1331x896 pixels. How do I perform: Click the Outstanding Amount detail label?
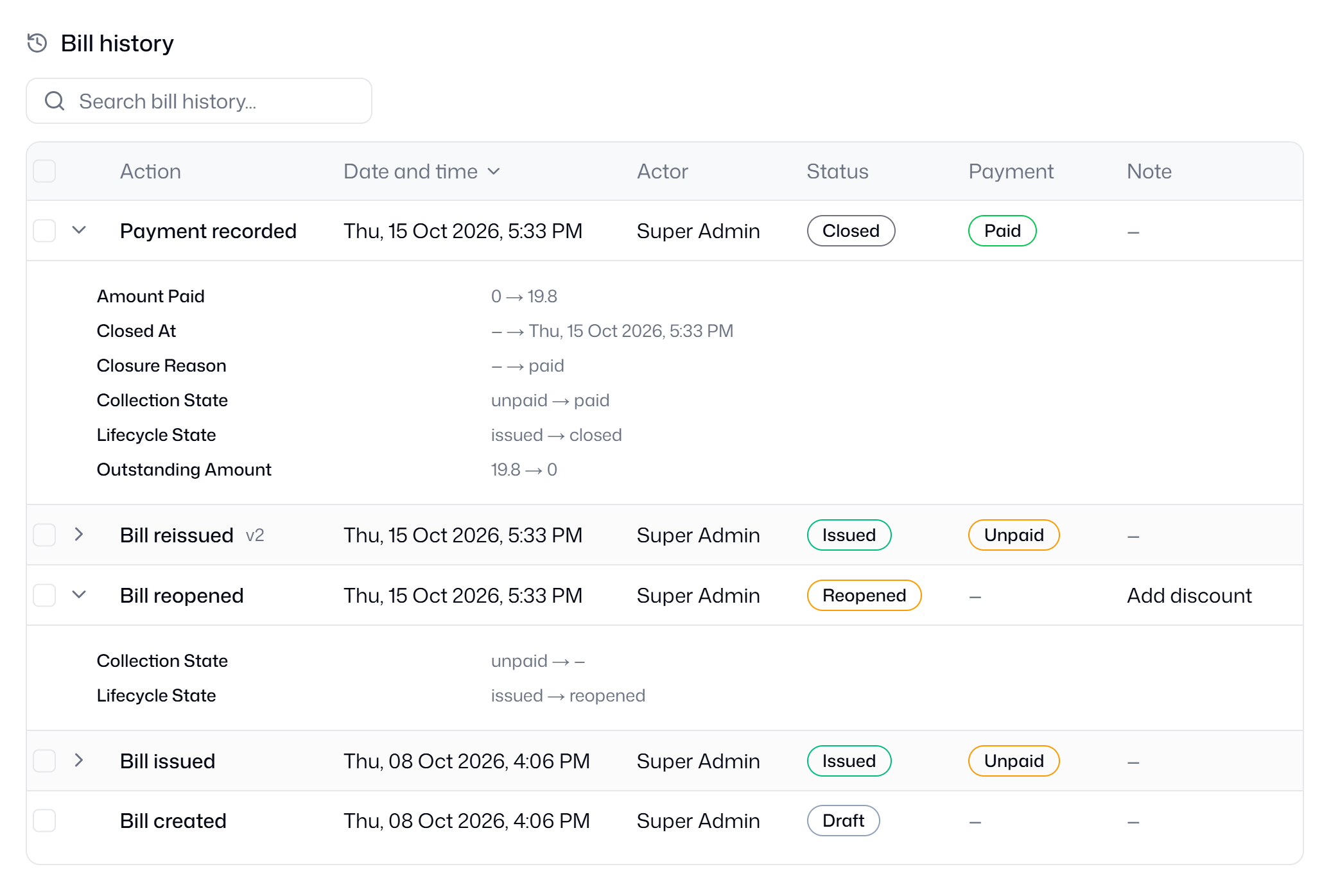[184, 469]
